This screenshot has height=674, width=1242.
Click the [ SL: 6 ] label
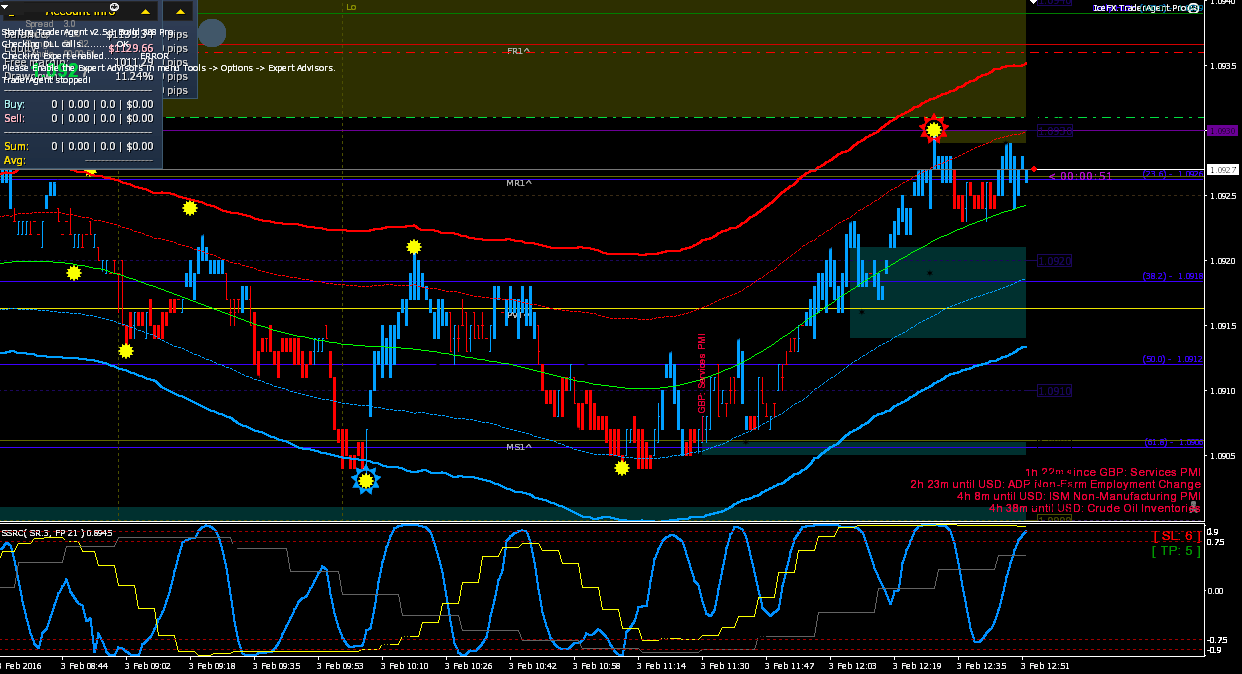point(1176,536)
